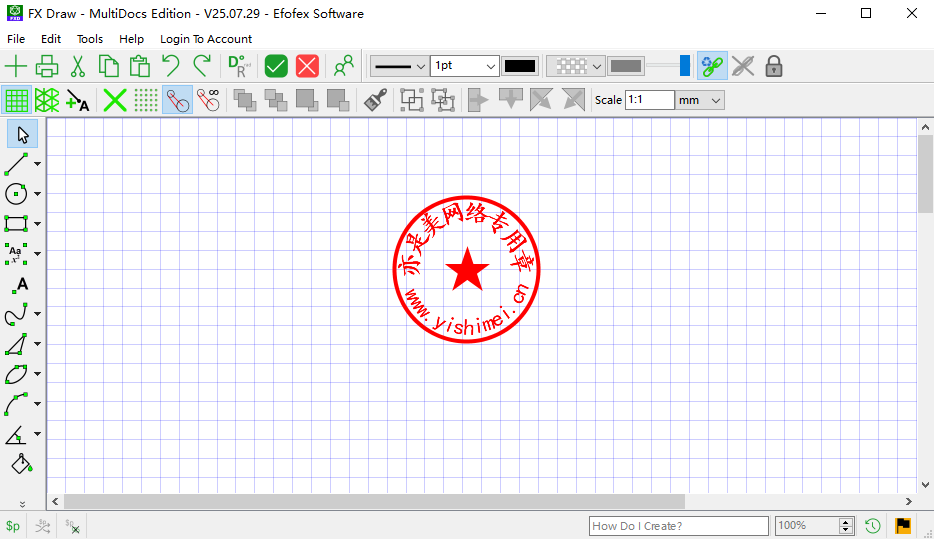Click the bring forward one layer icon
Screen dimensions: 934x539
coord(276,100)
